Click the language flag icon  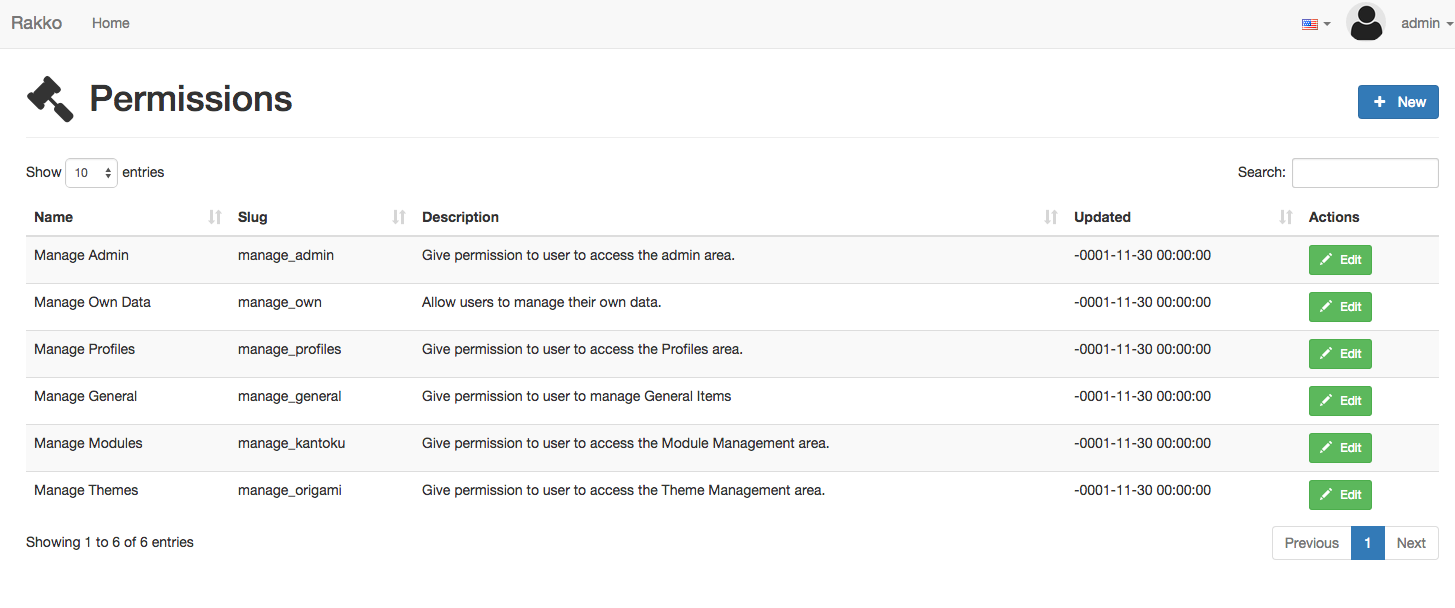pos(1310,24)
